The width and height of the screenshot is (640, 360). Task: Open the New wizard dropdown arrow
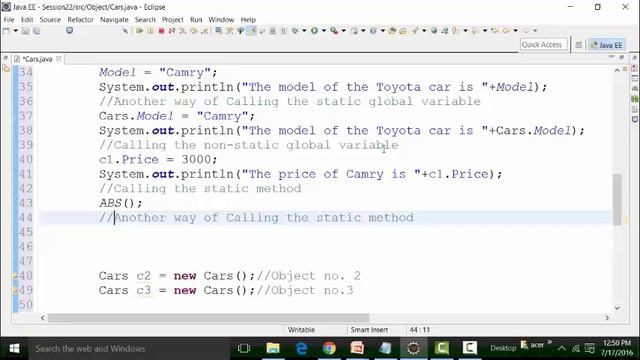pos(16,31)
